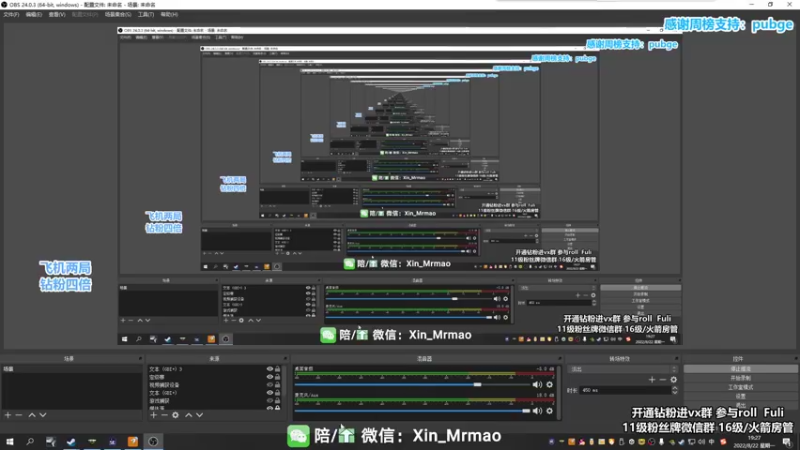
Task: Open Windows taskbar search
Action: tap(30, 442)
